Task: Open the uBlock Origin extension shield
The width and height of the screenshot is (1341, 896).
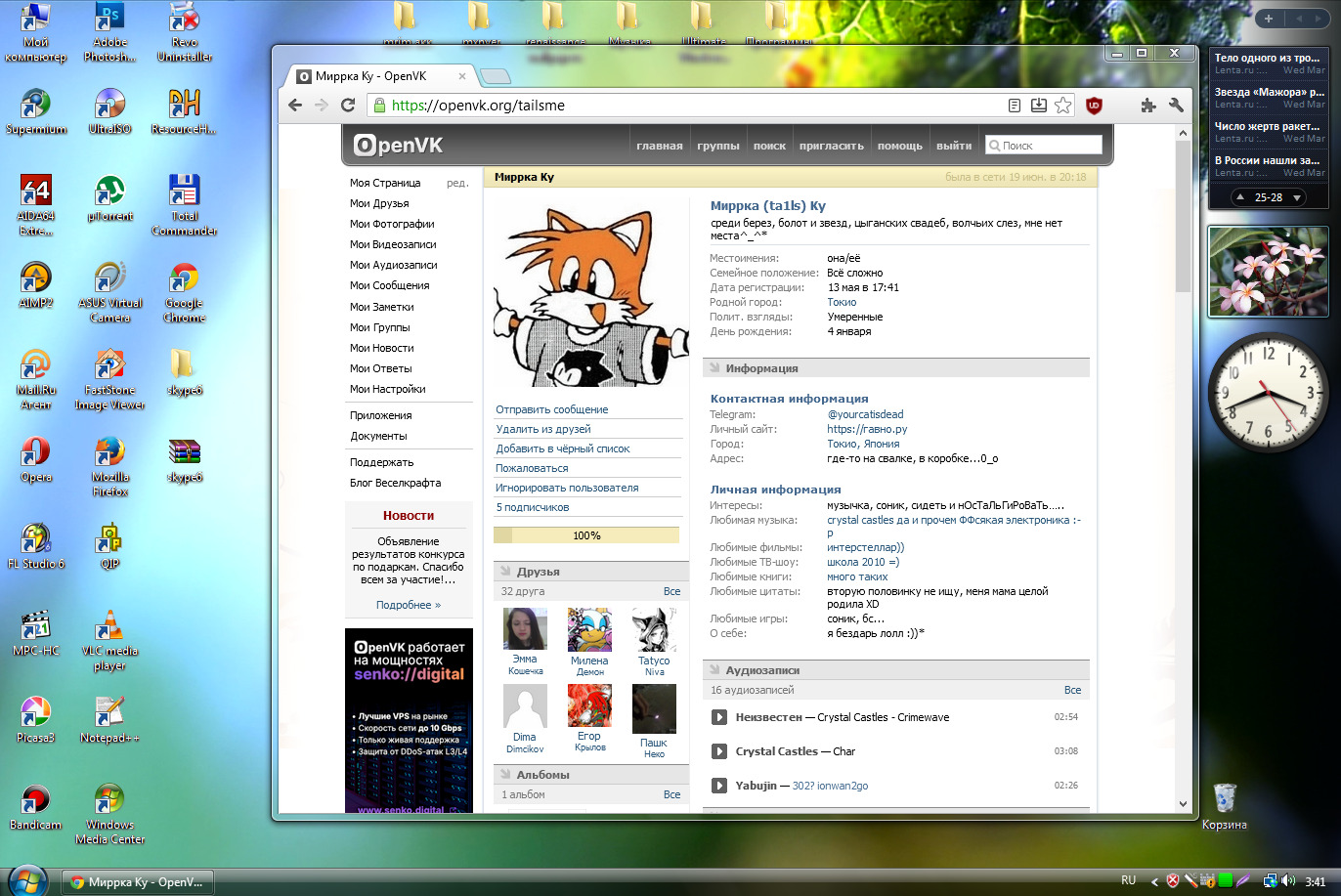Action: 1095,106
